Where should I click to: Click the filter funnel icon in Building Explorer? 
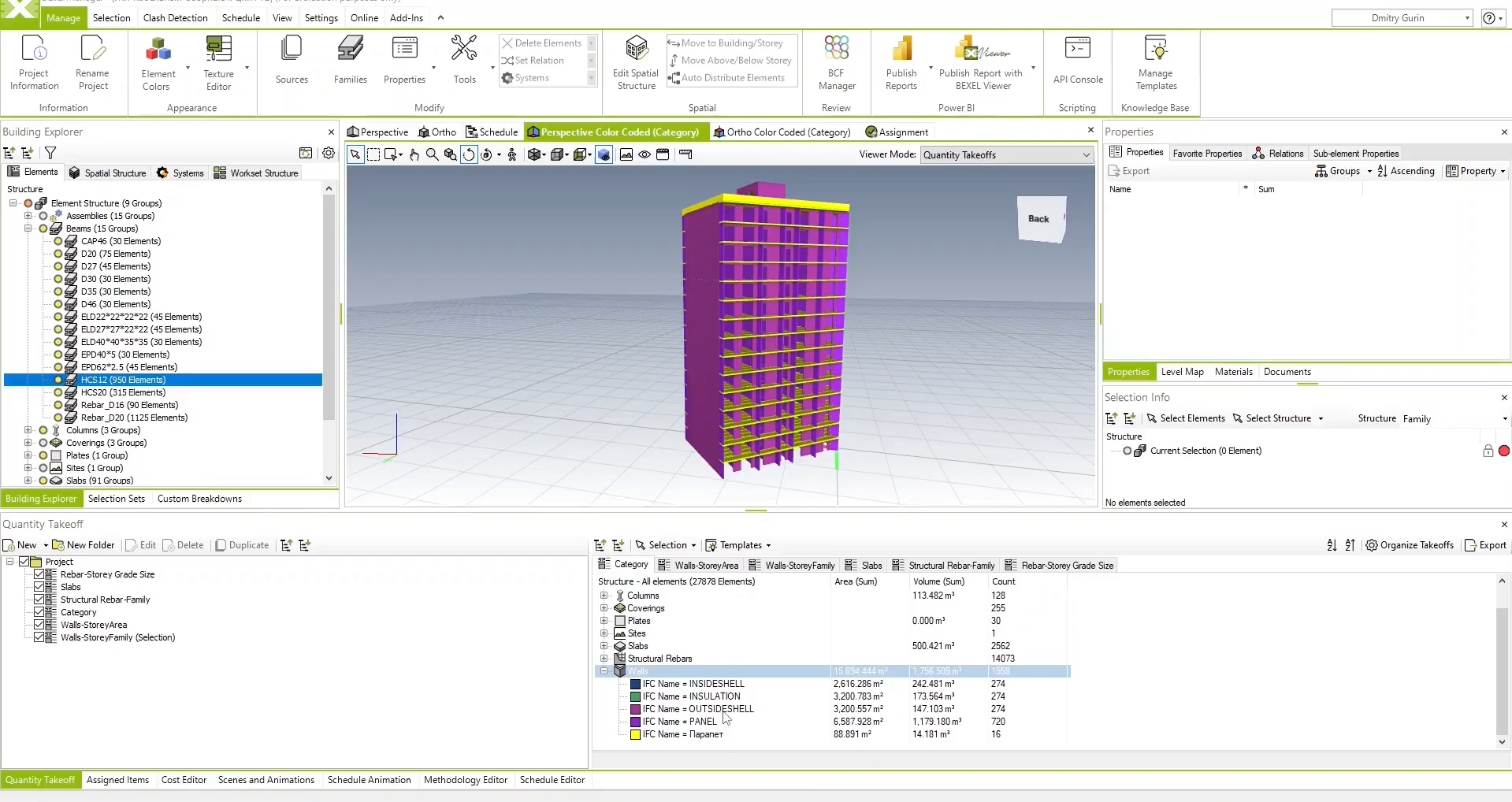coord(50,153)
